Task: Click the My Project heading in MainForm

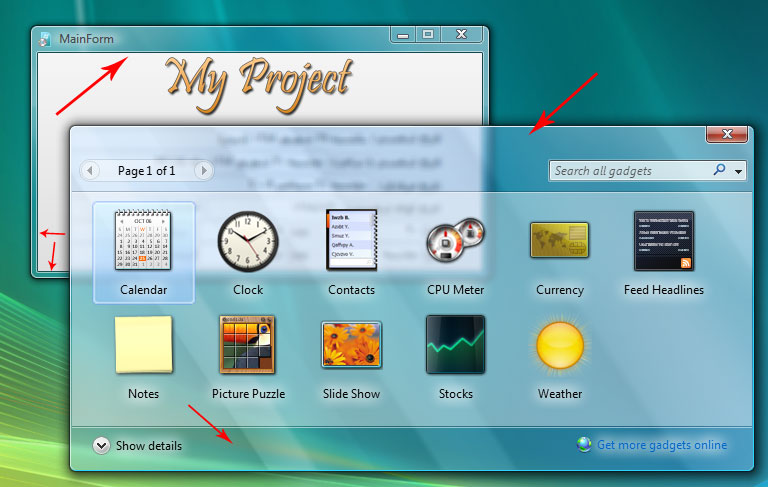Action: (x=259, y=84)
